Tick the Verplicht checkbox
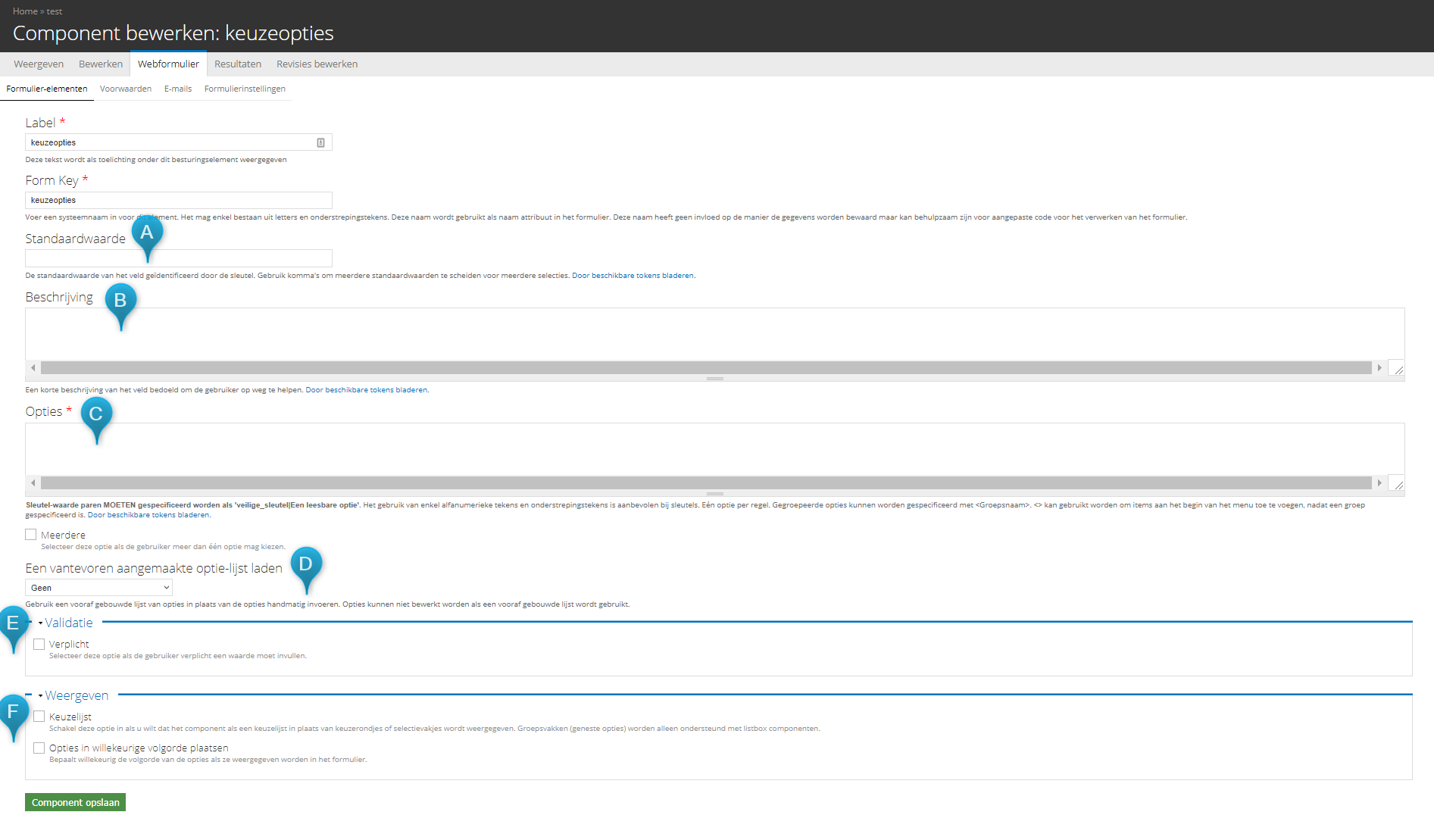 (x=39, y=645)
